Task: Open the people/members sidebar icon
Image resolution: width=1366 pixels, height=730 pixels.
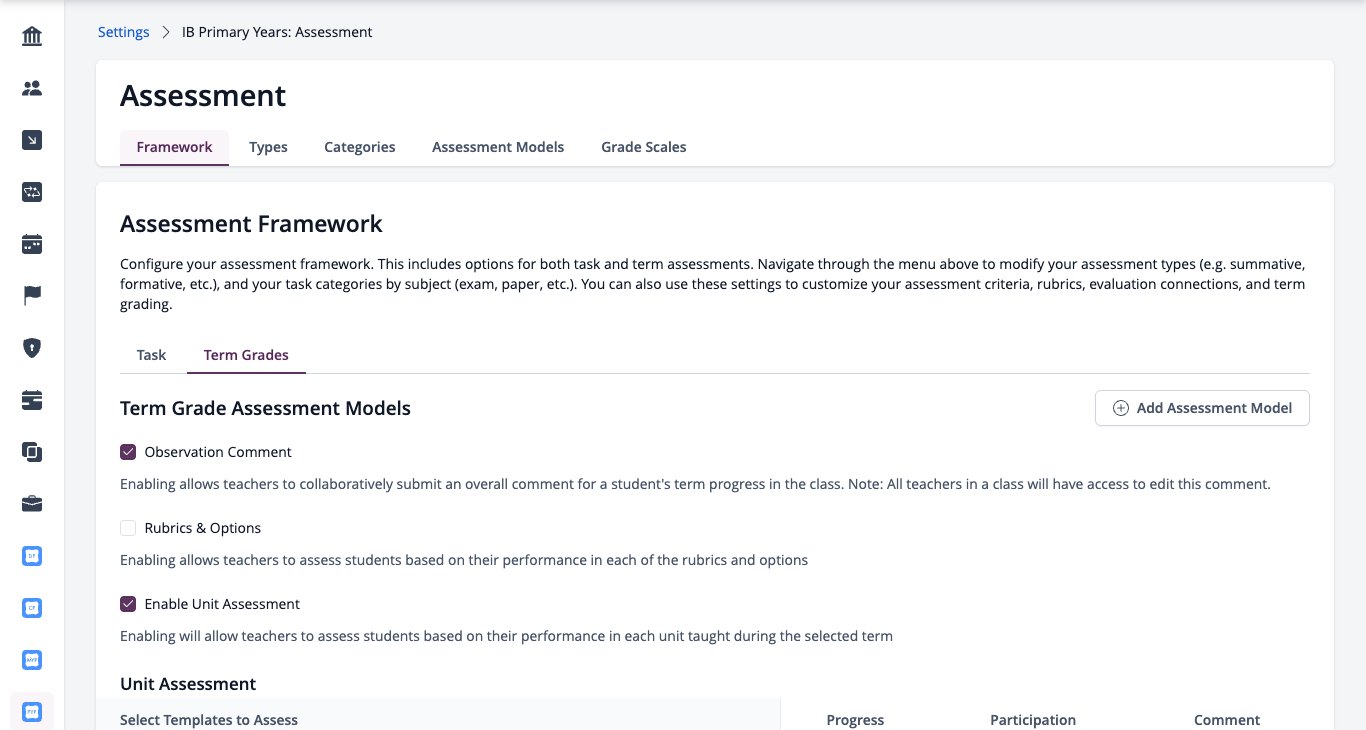Action: [x=32, y=89]
